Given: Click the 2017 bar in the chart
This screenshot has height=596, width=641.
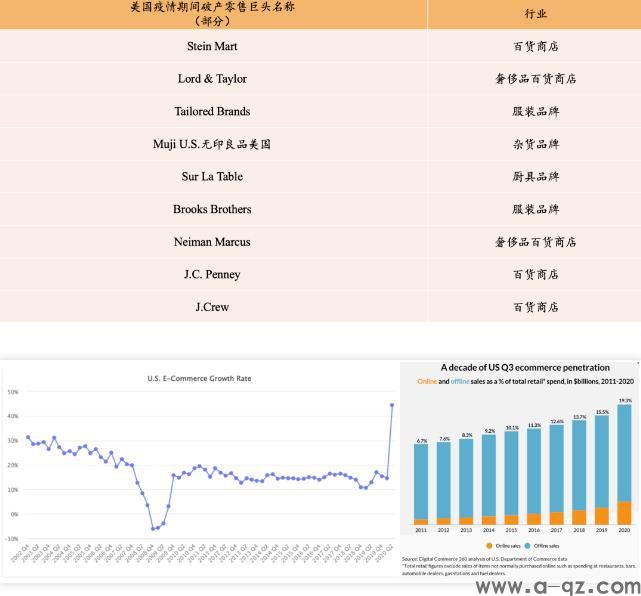Looking at the screenshot, I should [x=557, y=475].
